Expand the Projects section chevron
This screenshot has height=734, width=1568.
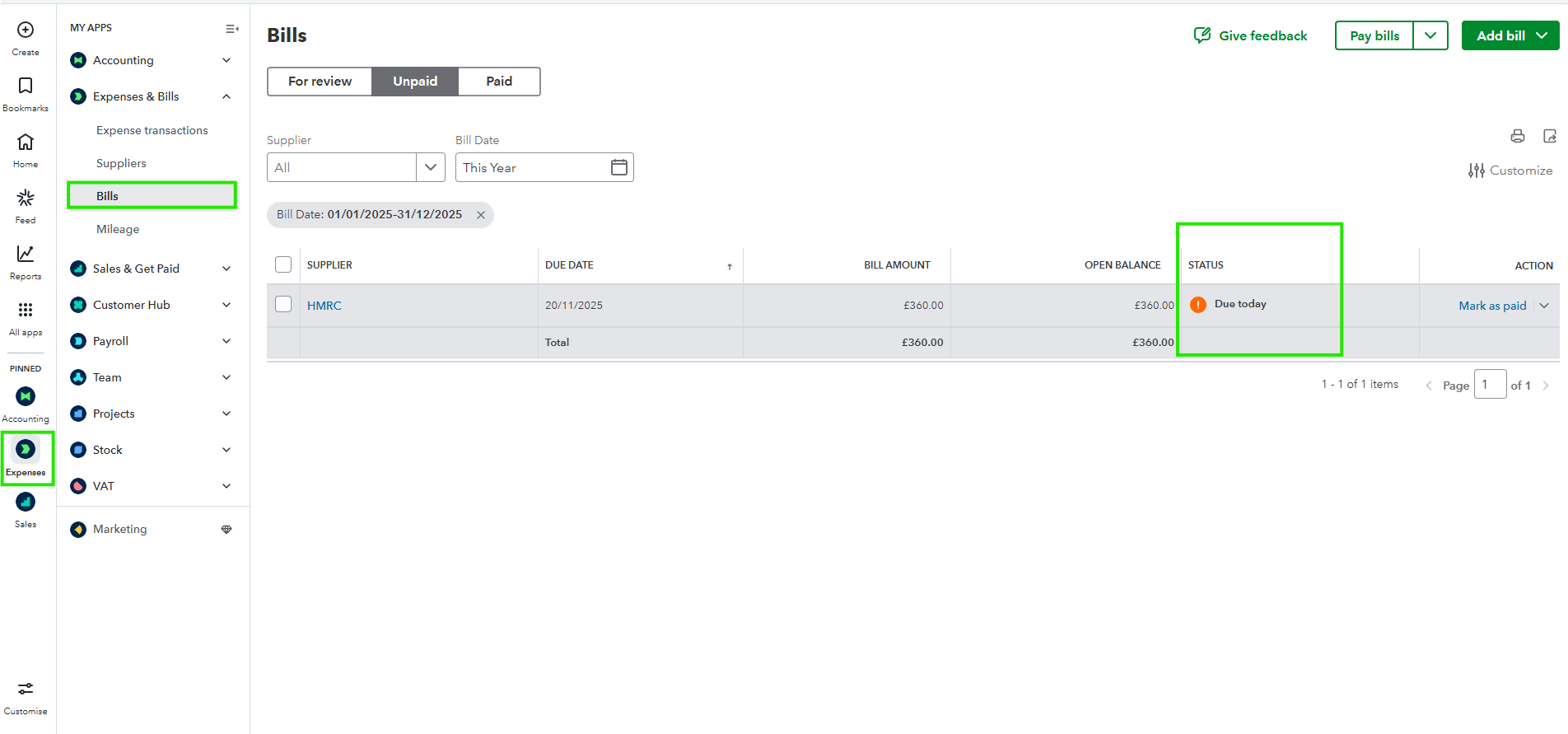click(226, 414)
